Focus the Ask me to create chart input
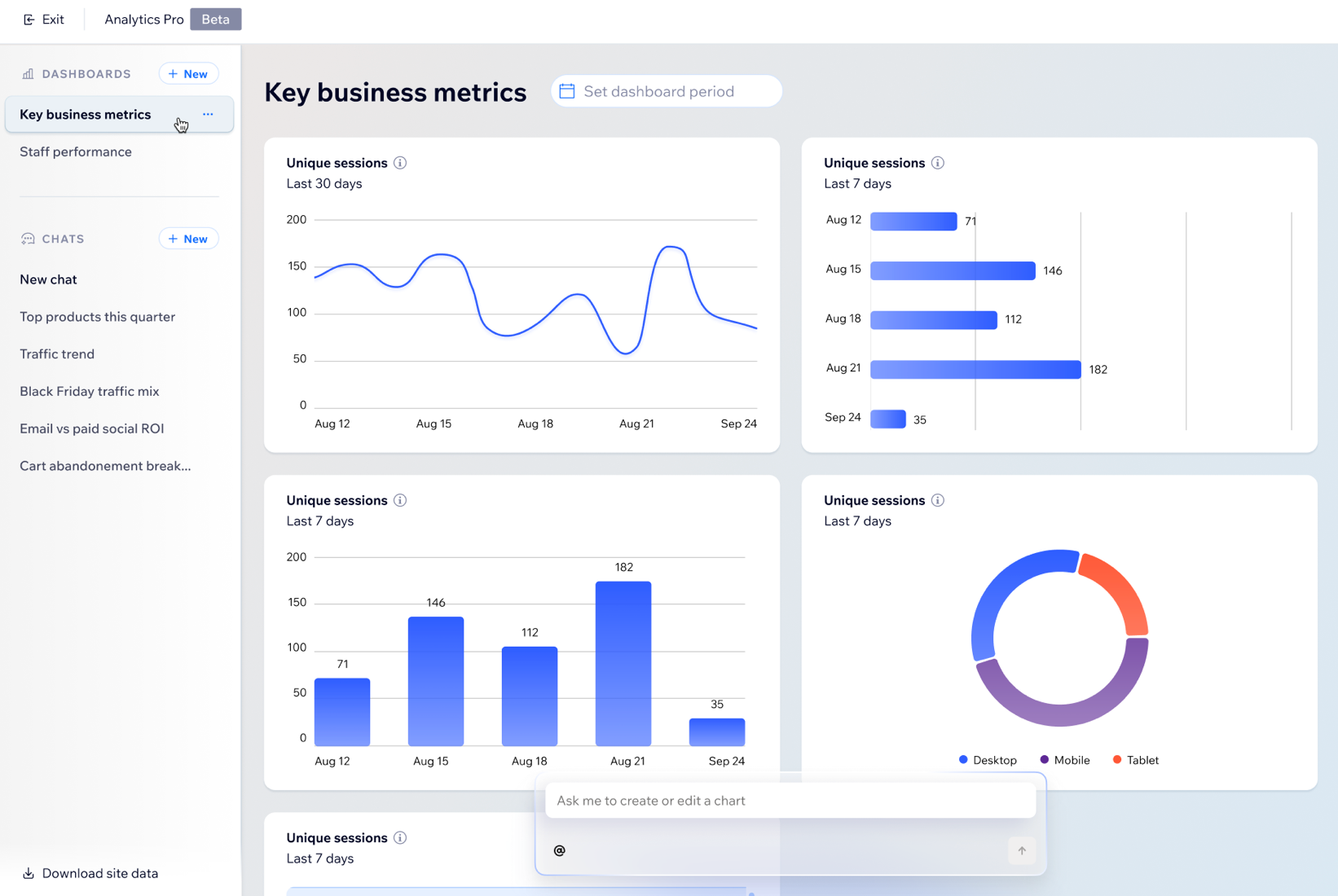This screenshot has height=896, width=1338. tap(790, 801)
